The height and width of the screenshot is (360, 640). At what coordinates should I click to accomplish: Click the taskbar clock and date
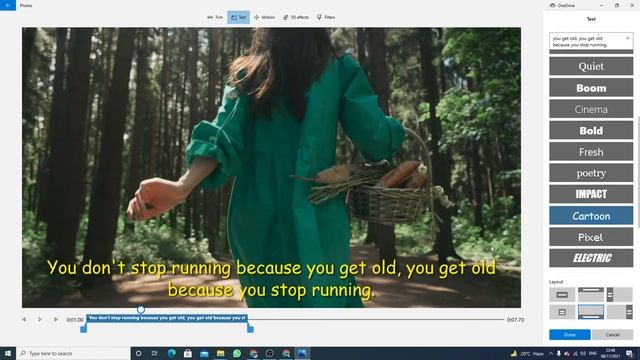pyautogui.click(x=611, y=353)
